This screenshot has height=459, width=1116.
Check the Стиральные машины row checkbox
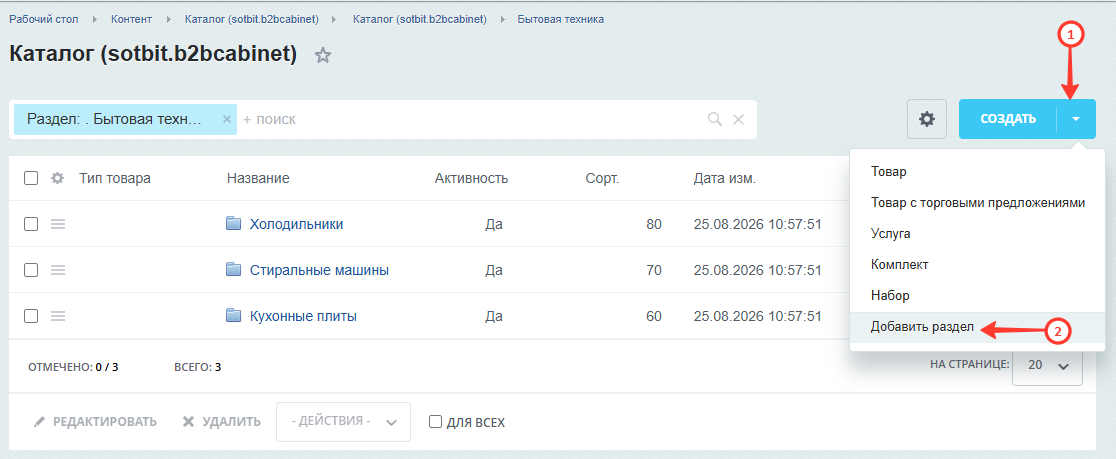point(31,270)
